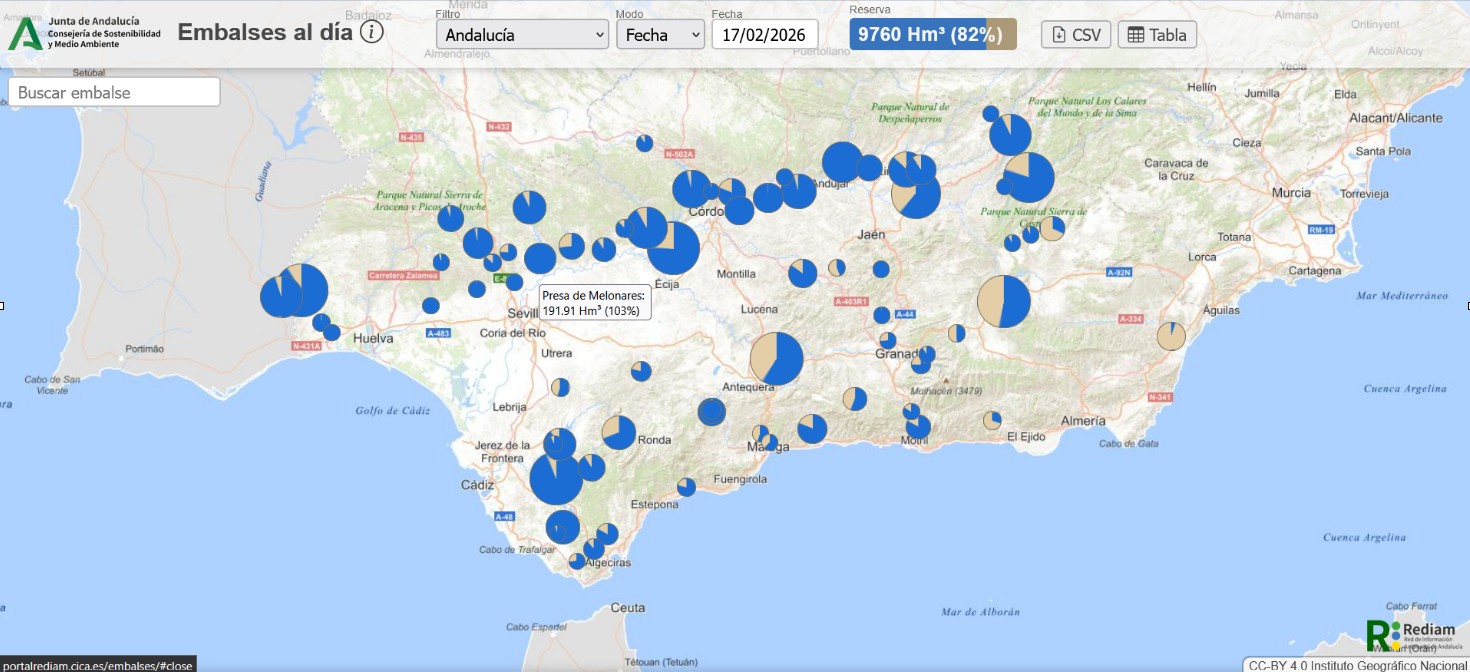This screenshot has height=672, width=1470.
Task: Focus the Buscar embalse search box
Action: [114, 92]
